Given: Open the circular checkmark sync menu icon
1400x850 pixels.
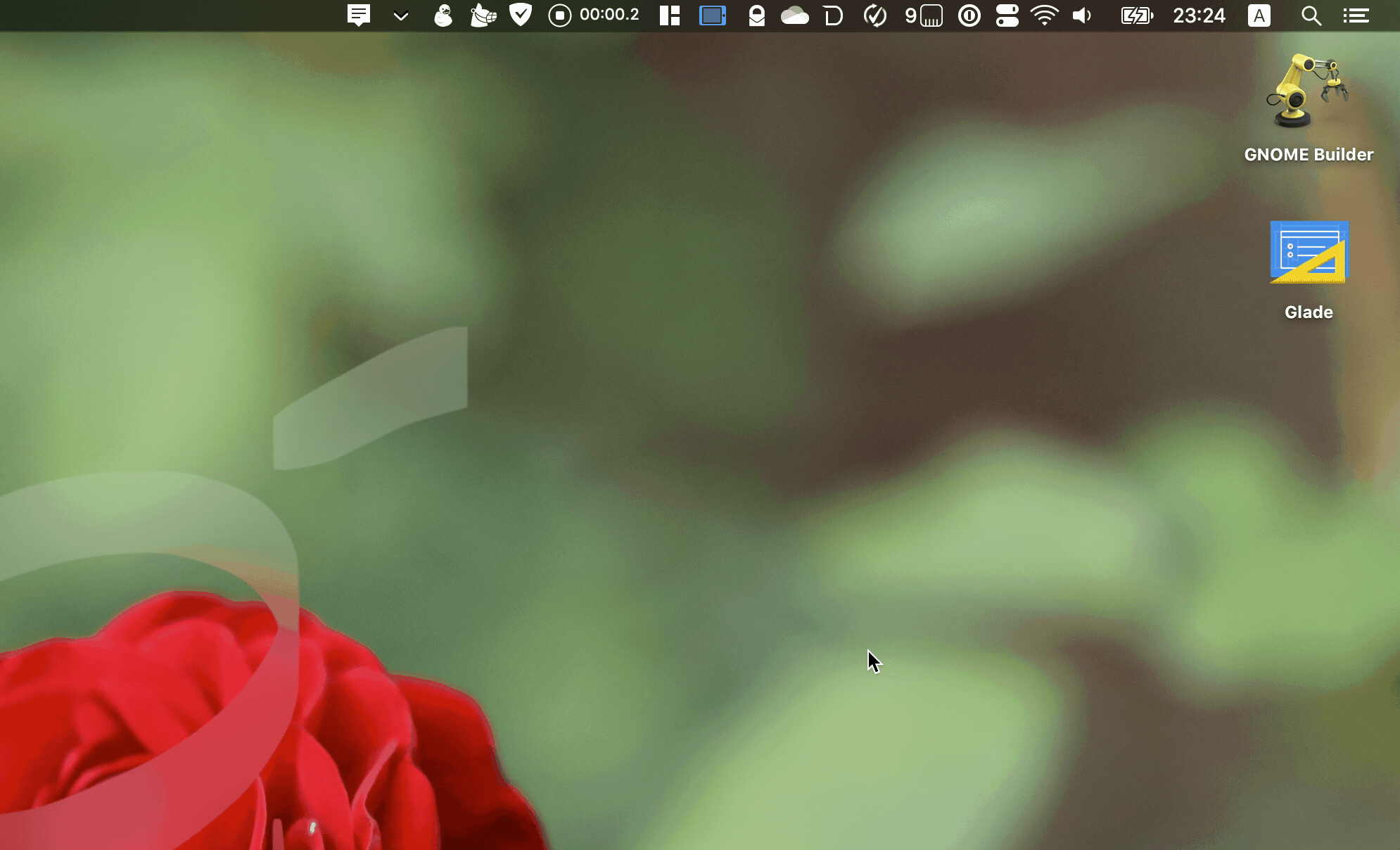Looking at the screenshot, I should (875, 15).
